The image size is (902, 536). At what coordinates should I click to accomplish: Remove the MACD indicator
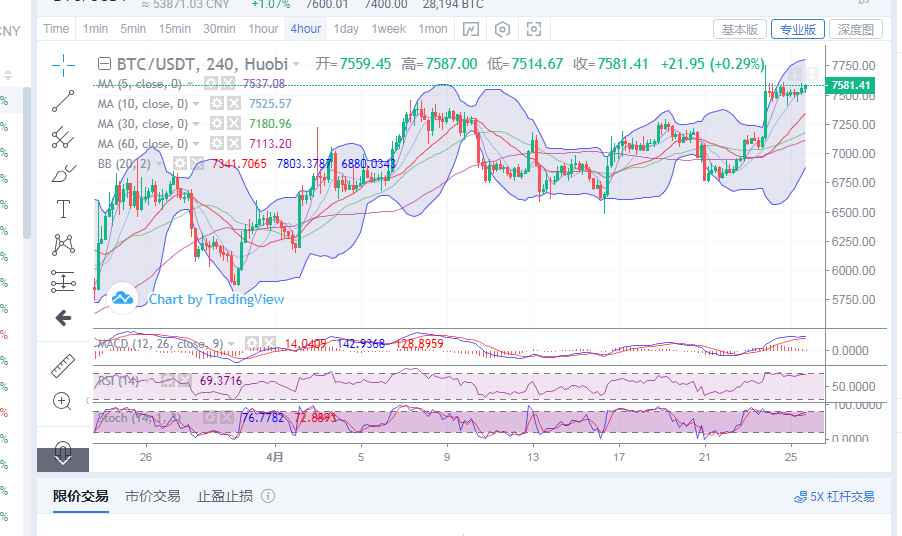pos(269,343)
